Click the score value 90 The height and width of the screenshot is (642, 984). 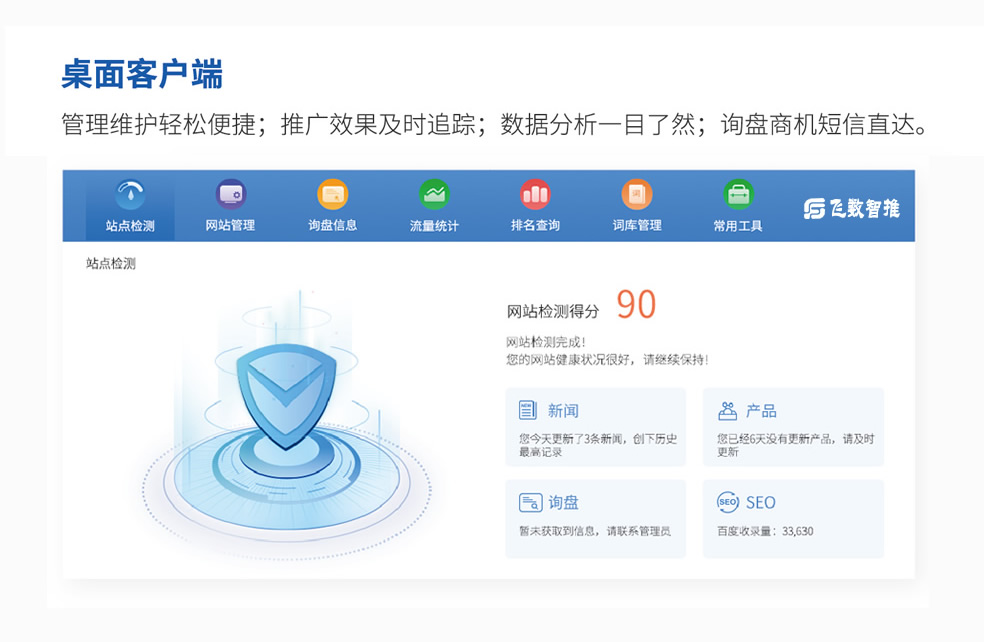(x=636, y=304)
